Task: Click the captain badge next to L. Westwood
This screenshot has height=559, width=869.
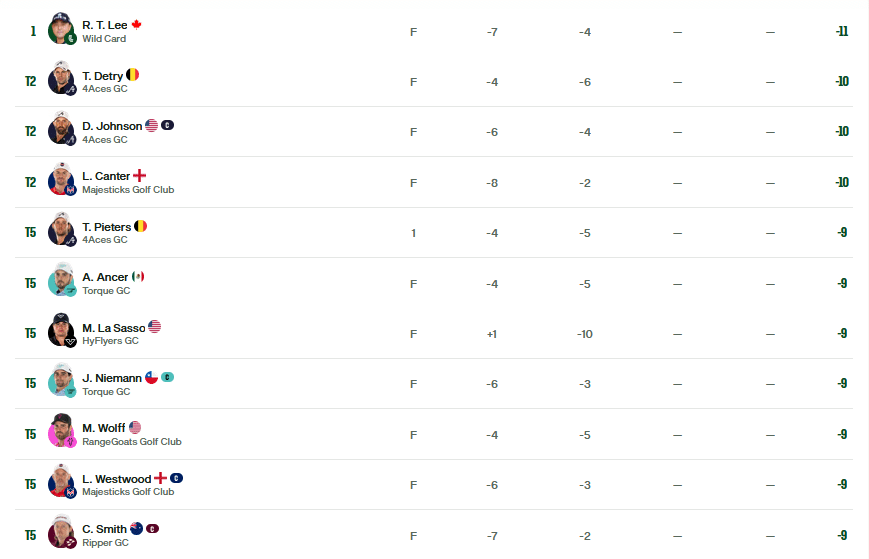Action: point(176,478)
